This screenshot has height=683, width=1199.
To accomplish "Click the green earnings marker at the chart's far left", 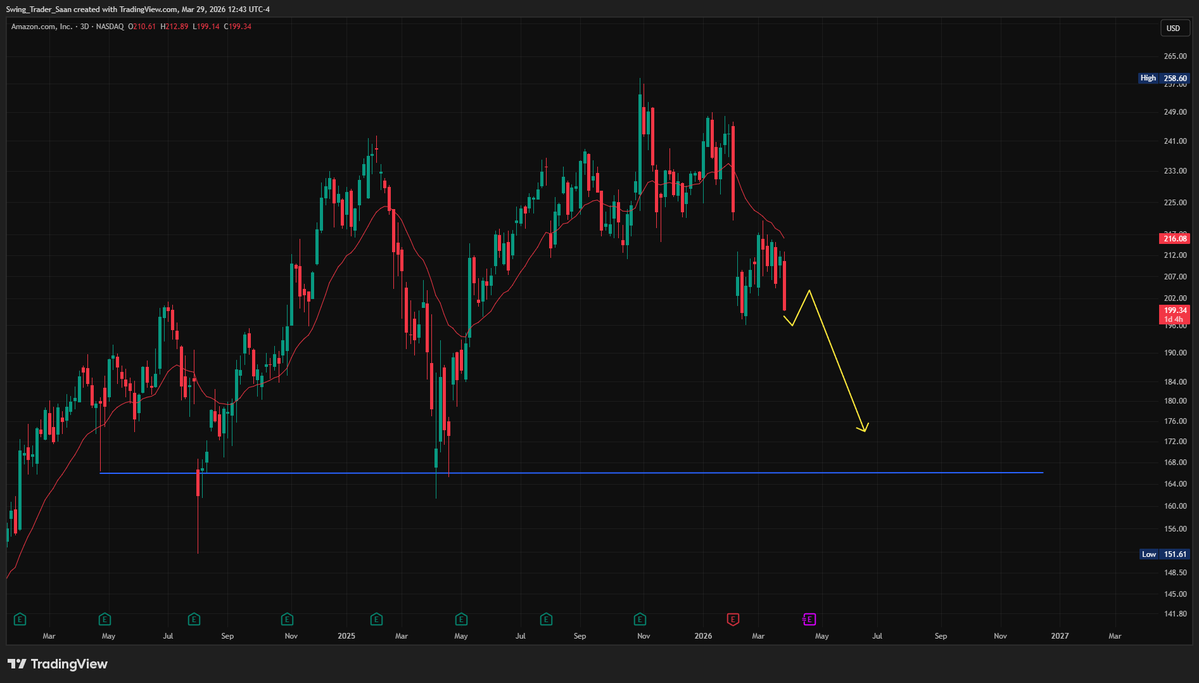I will click(x=20, y=620).
